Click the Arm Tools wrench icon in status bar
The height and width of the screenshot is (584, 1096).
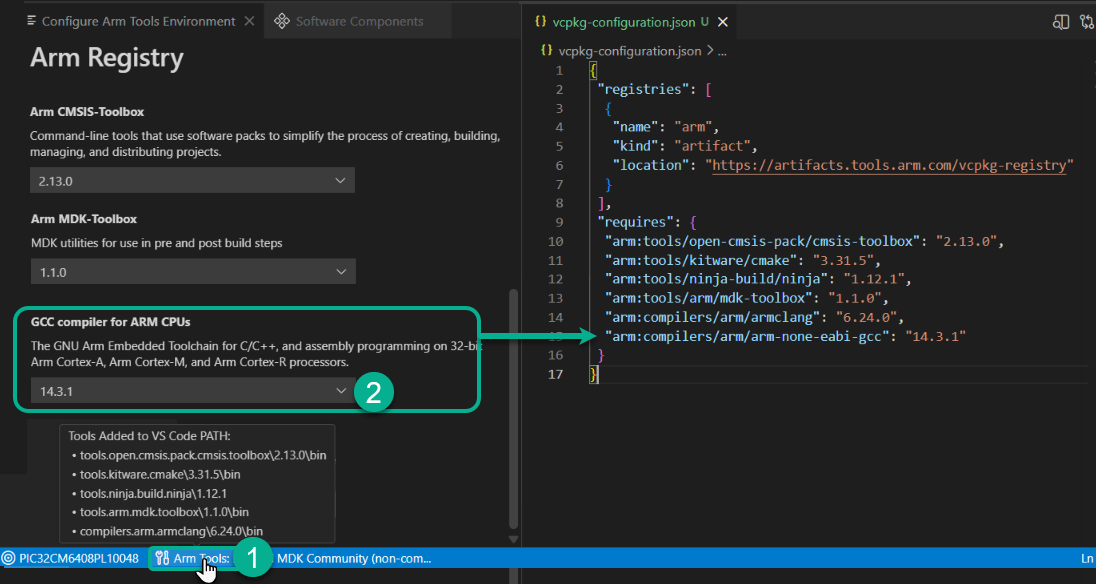click(162, 558)
